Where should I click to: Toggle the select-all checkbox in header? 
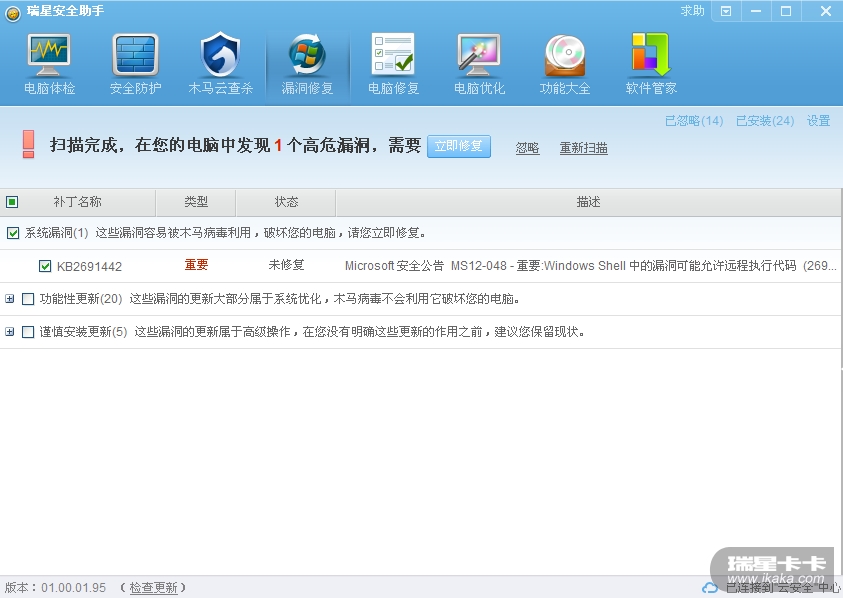click(x=12, y=202)
